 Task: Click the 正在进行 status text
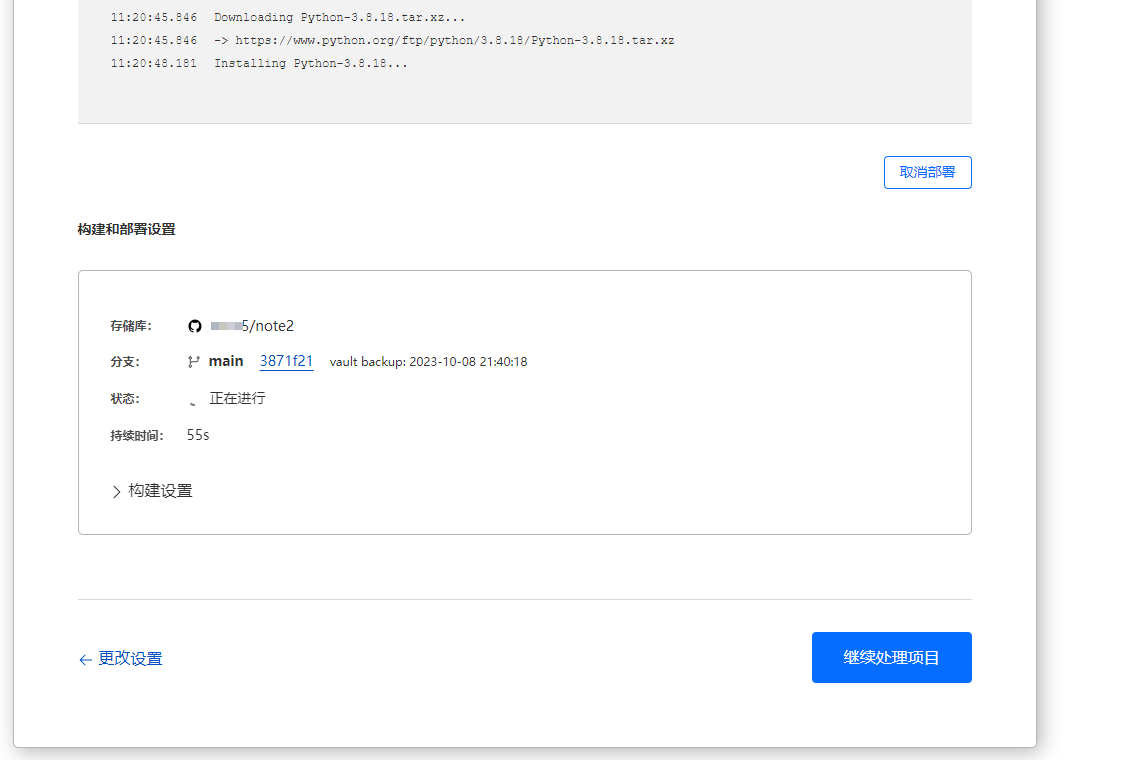click(237, 398)
